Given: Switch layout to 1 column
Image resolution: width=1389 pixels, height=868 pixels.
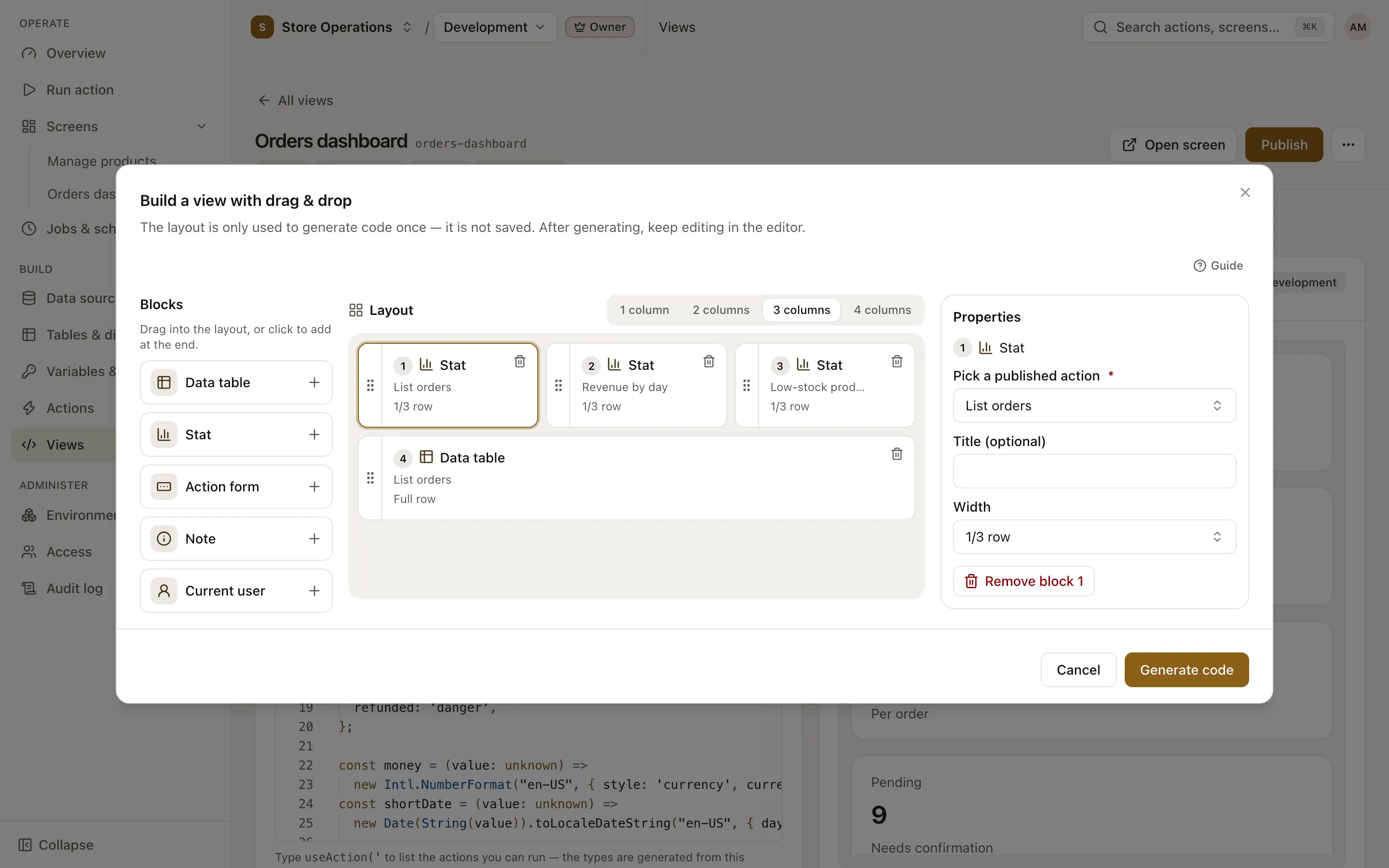Looking at the screenshot, I should click(644, 310).
